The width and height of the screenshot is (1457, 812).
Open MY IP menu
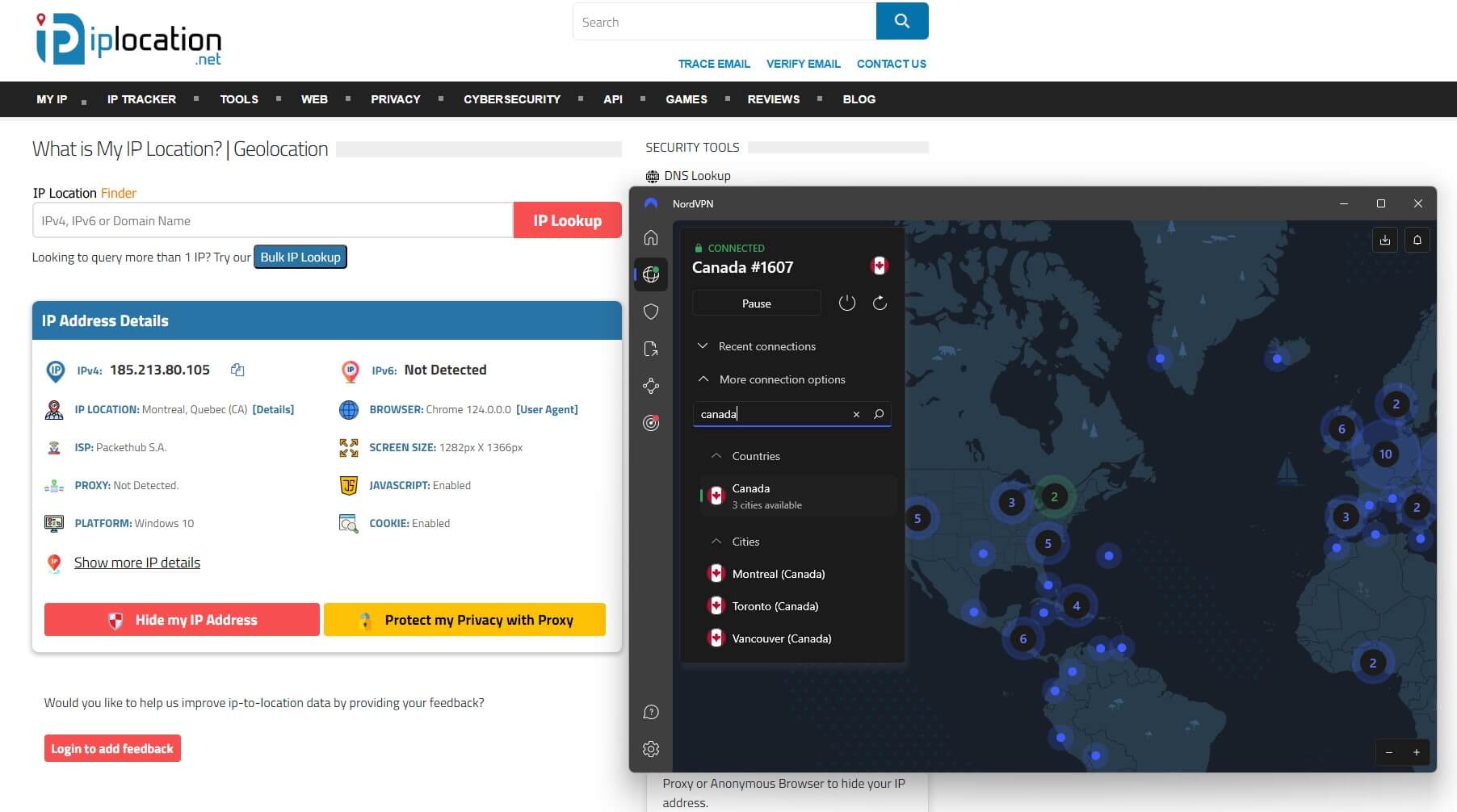(x=52, y=99)
